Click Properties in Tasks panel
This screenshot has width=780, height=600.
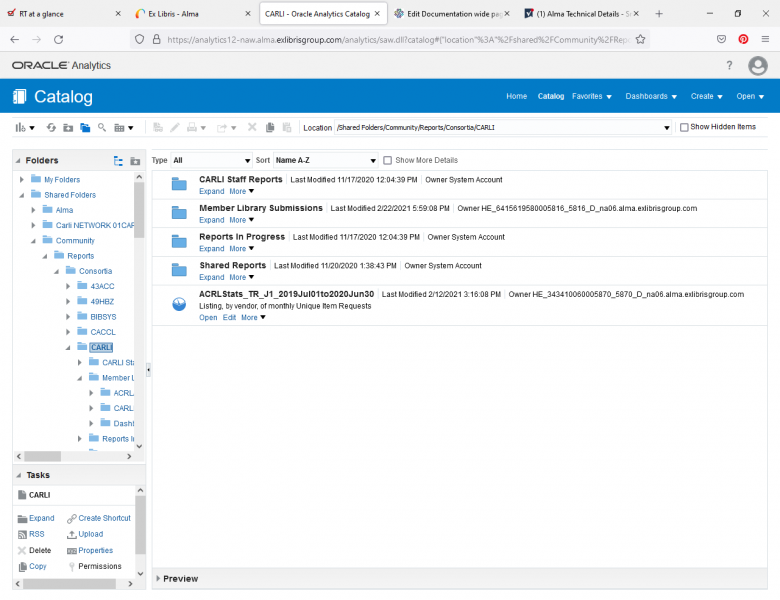tap(96, 550)
